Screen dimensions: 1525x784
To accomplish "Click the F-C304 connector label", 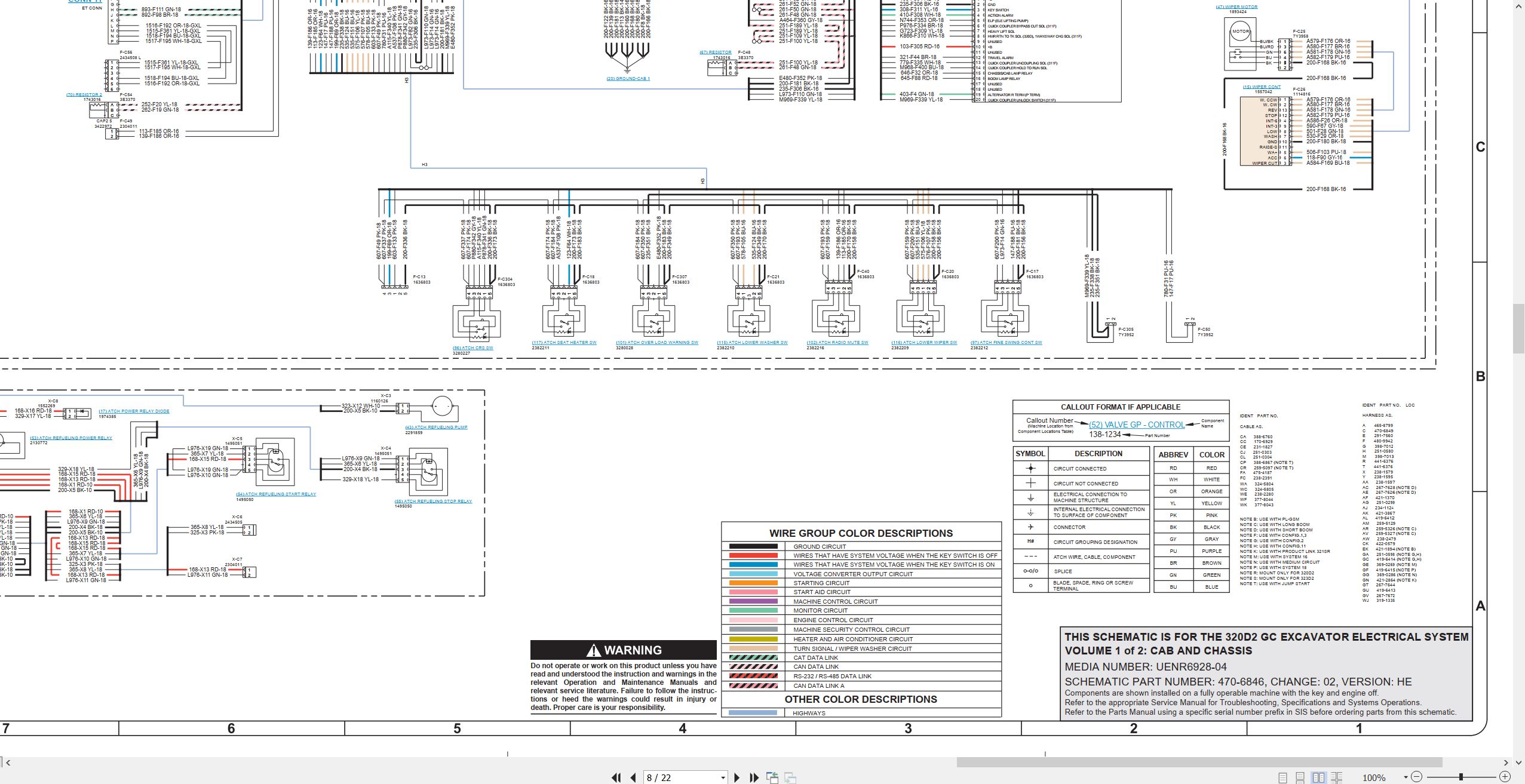I will [505, 279].
